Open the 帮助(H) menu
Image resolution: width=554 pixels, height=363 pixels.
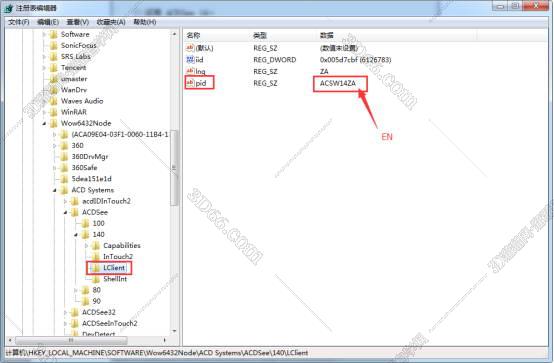tap(145, 22)
